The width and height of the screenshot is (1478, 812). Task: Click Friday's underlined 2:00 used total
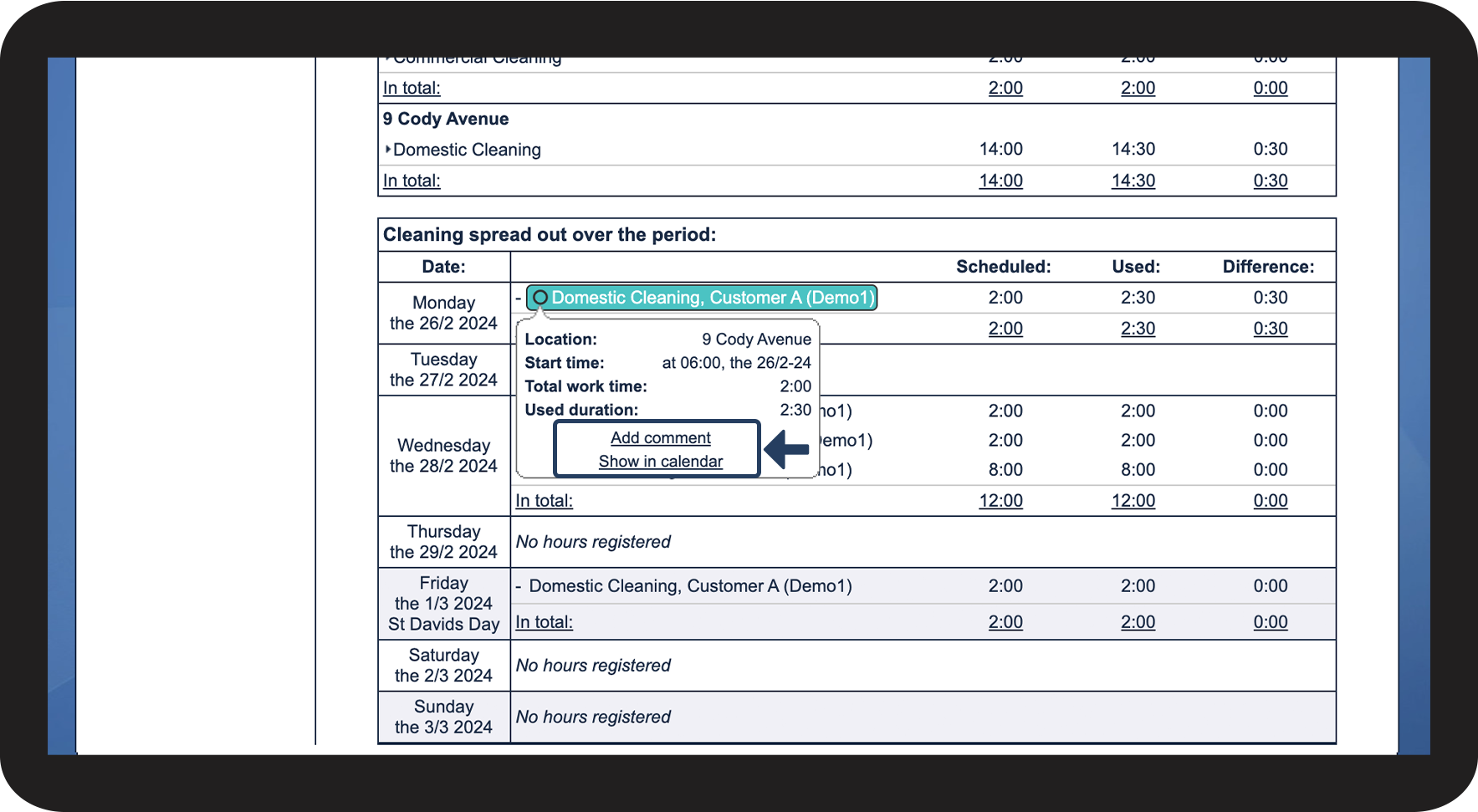click(x=1138, y=622)
